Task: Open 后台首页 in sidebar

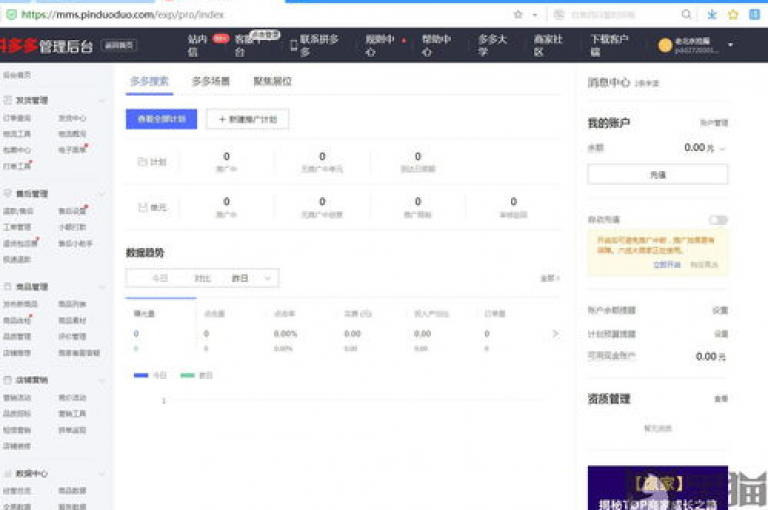Action: (17, 75)
